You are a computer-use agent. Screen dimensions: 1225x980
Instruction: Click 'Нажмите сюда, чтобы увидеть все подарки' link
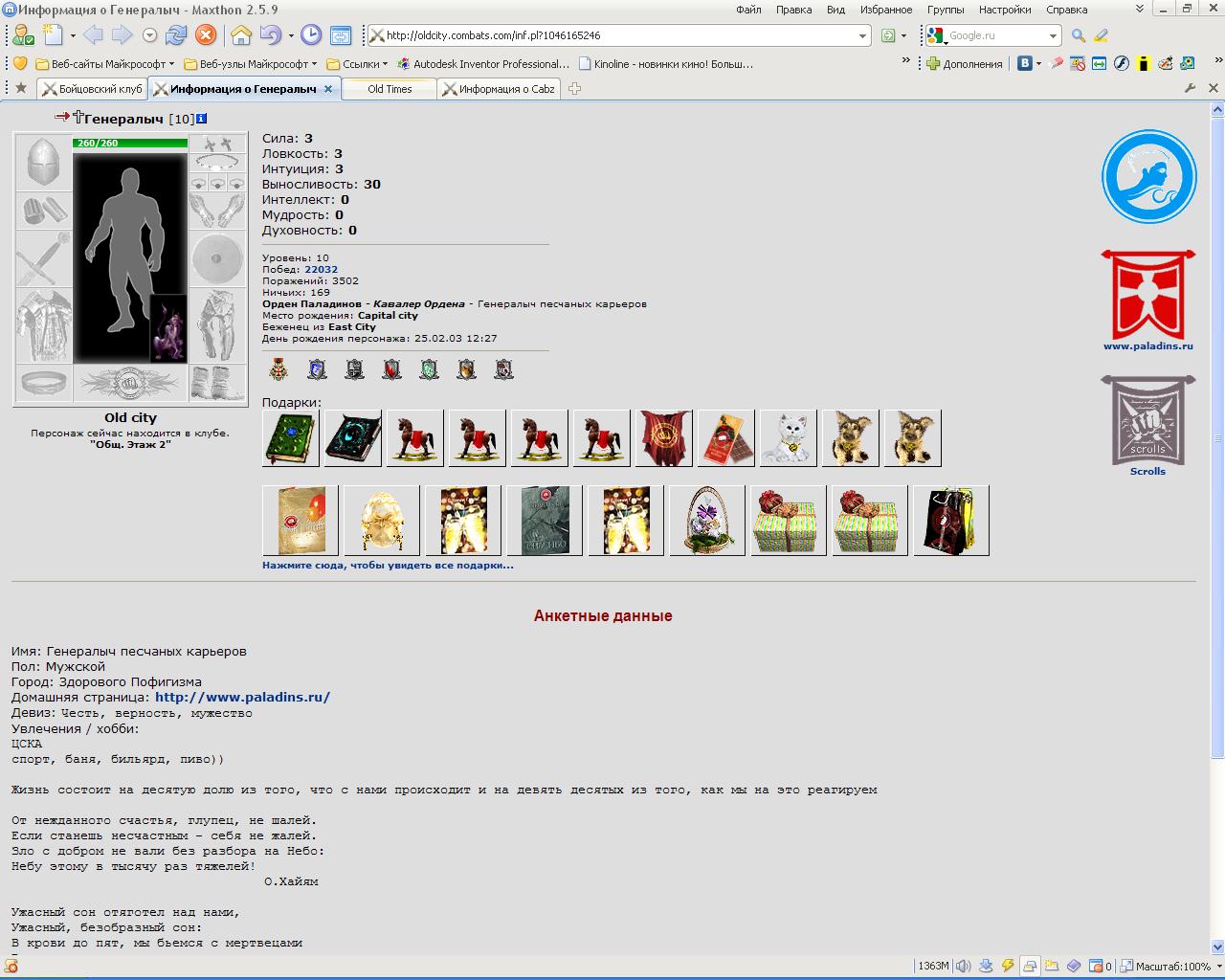pyautogui.click(x=388, y=565)
